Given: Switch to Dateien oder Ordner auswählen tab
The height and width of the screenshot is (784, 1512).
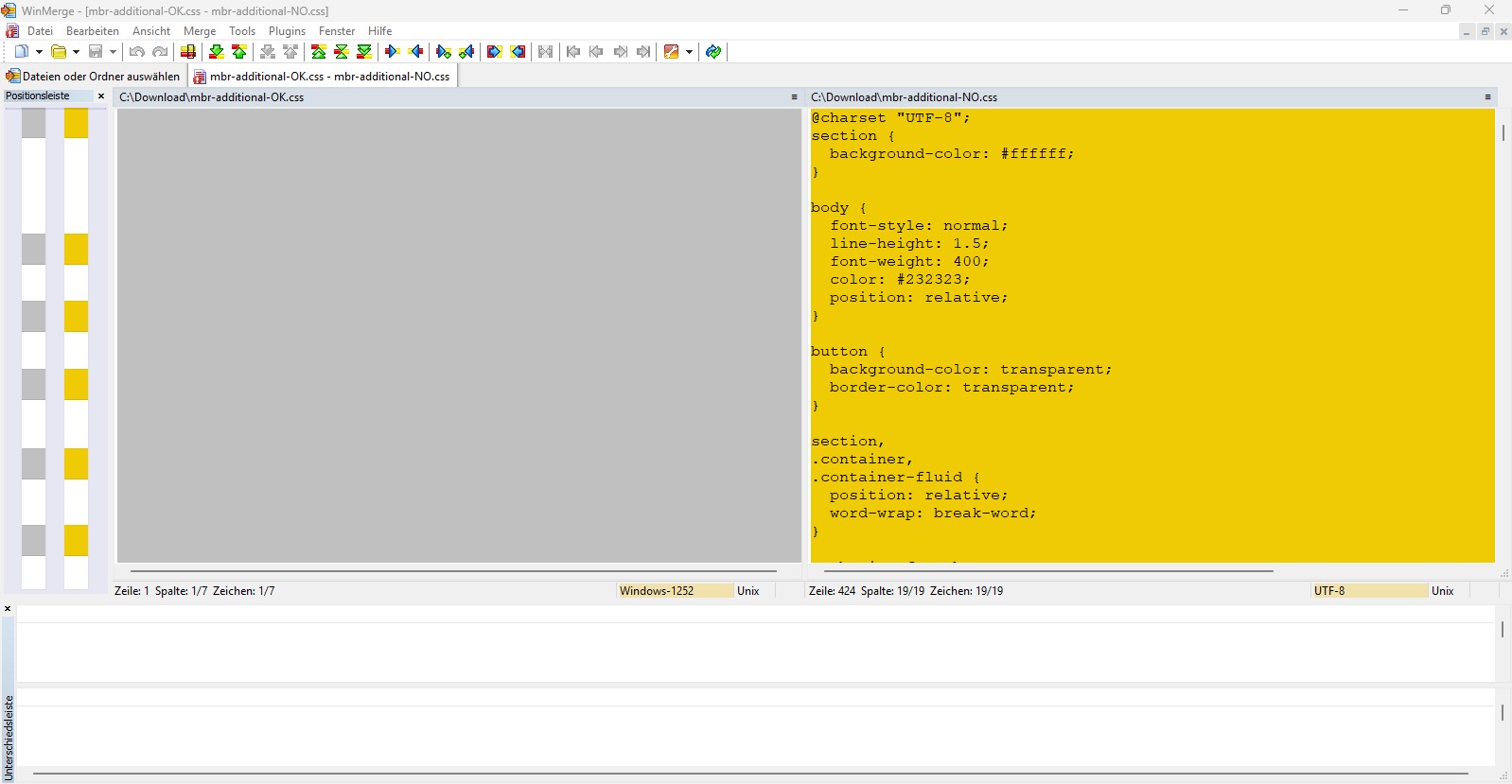Looking at the screenshot, I should tap(94, 77).
